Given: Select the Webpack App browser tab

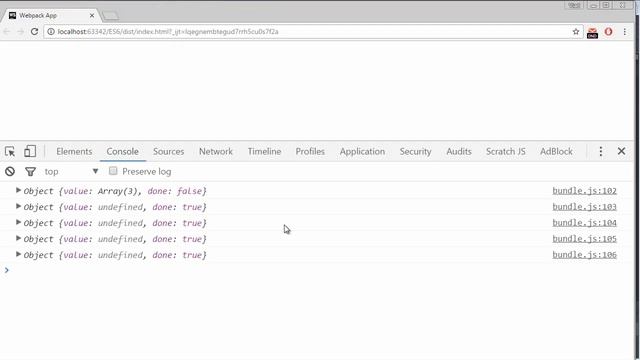Looking at the screenshot, I should 51,16.
